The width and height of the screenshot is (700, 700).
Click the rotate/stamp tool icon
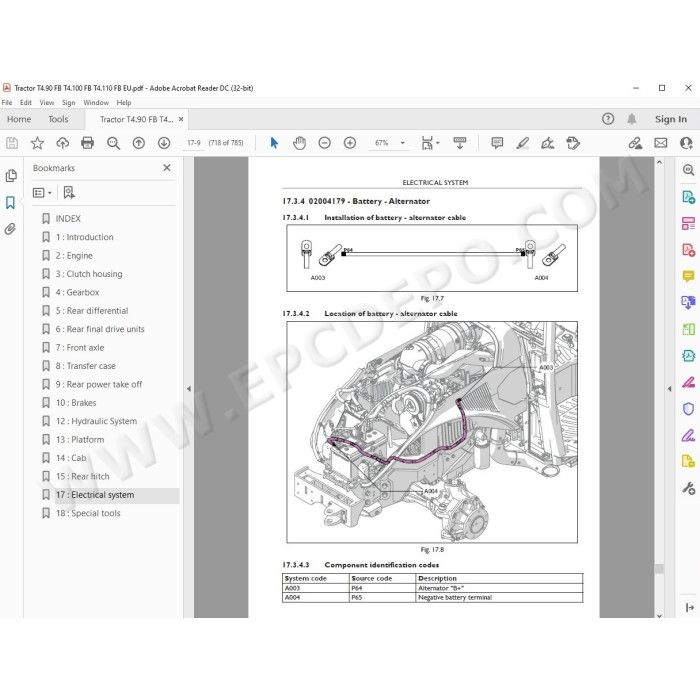pos(573,143)
